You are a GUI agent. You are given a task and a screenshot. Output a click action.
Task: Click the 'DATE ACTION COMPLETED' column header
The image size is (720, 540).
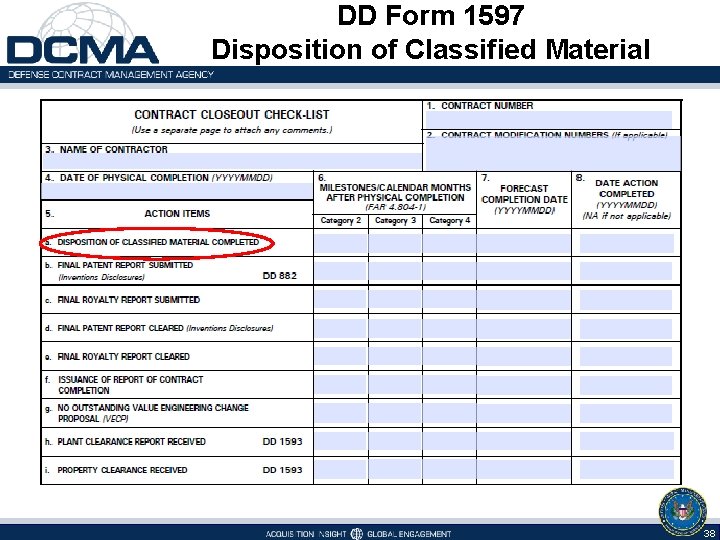[x=627, y=189]
